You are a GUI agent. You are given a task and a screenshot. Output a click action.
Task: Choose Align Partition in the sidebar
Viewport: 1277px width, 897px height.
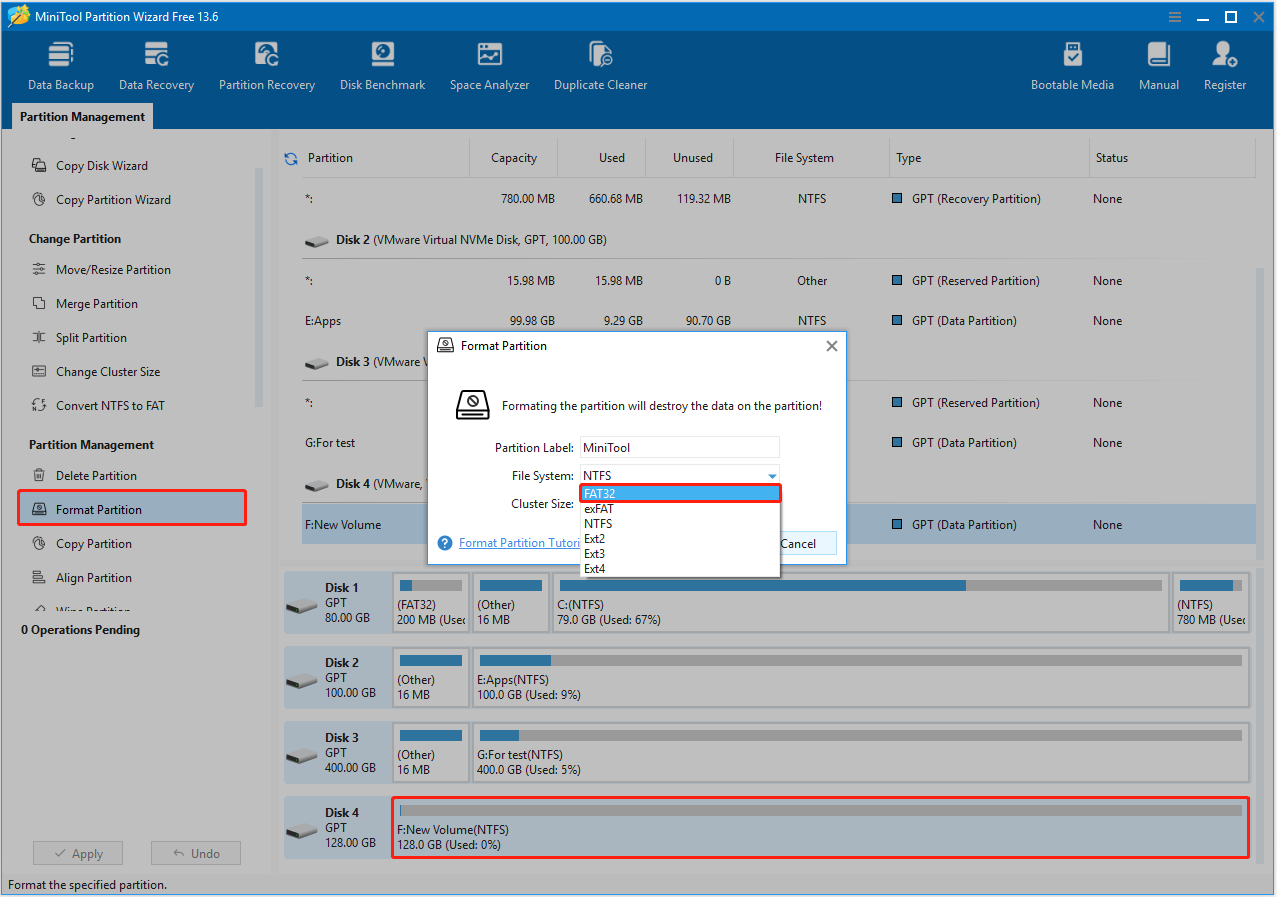(x=94, y=578)
